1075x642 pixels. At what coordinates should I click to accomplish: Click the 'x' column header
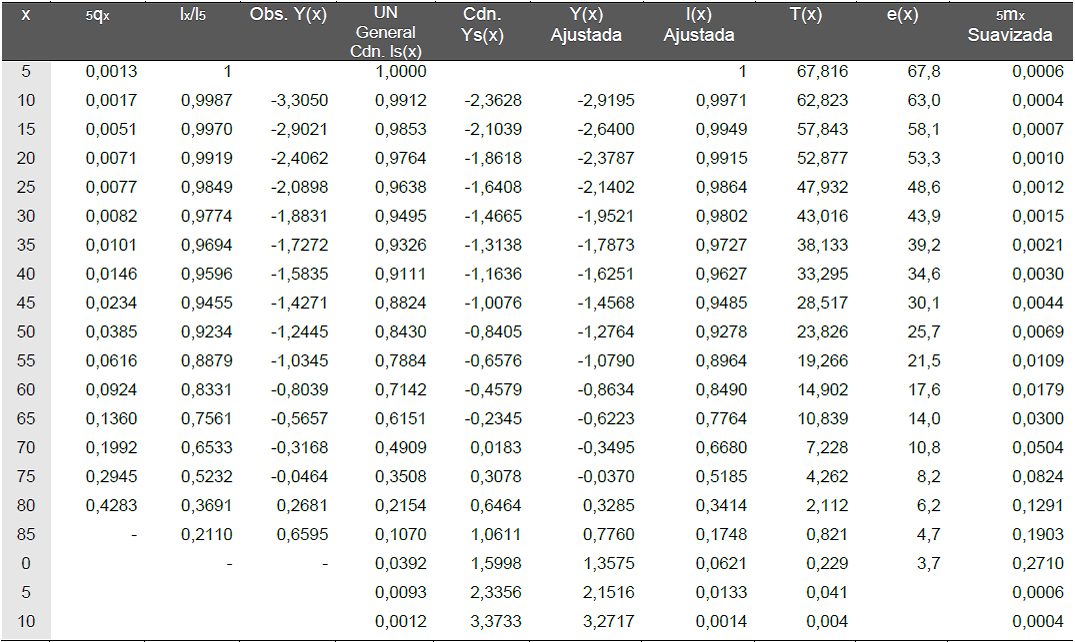coord(25,14)
